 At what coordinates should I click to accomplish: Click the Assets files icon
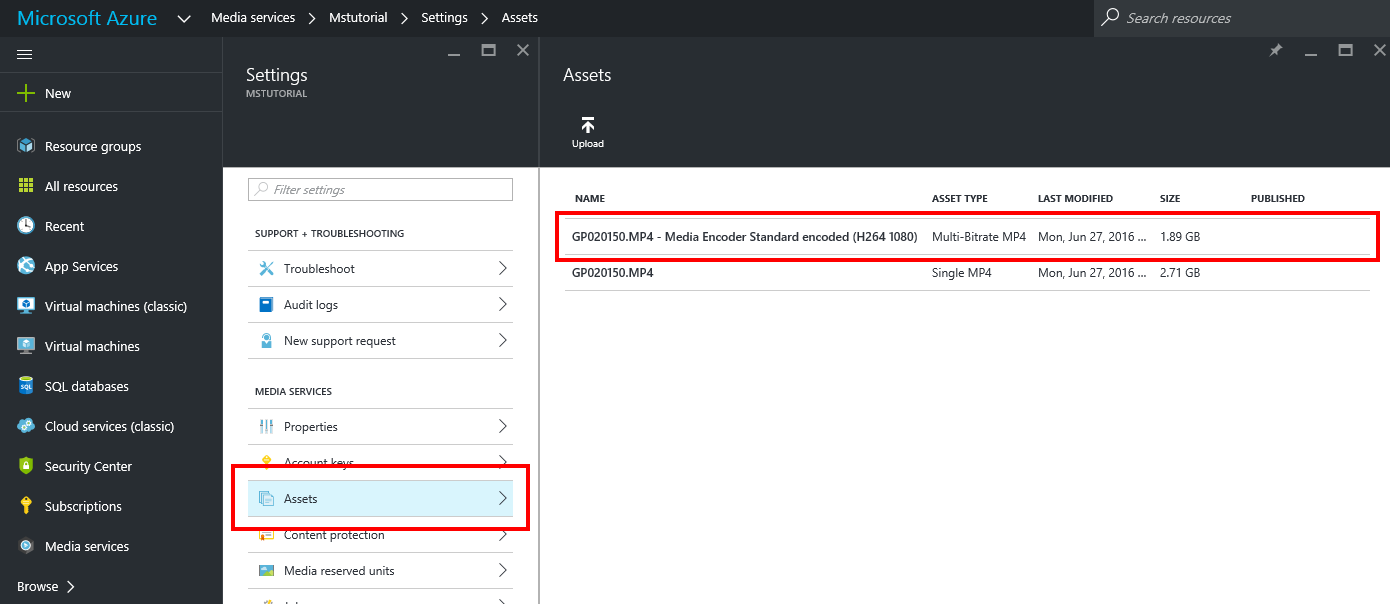tap(266, 498)
